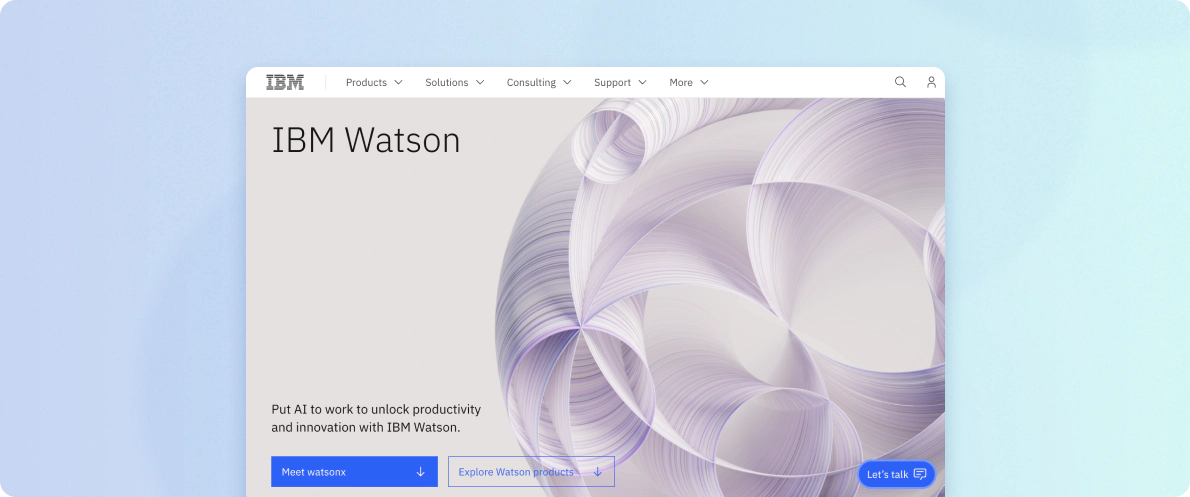Screen dimensions: 1190x497
Task: Expand chevron next to Products
Action: 398,83
